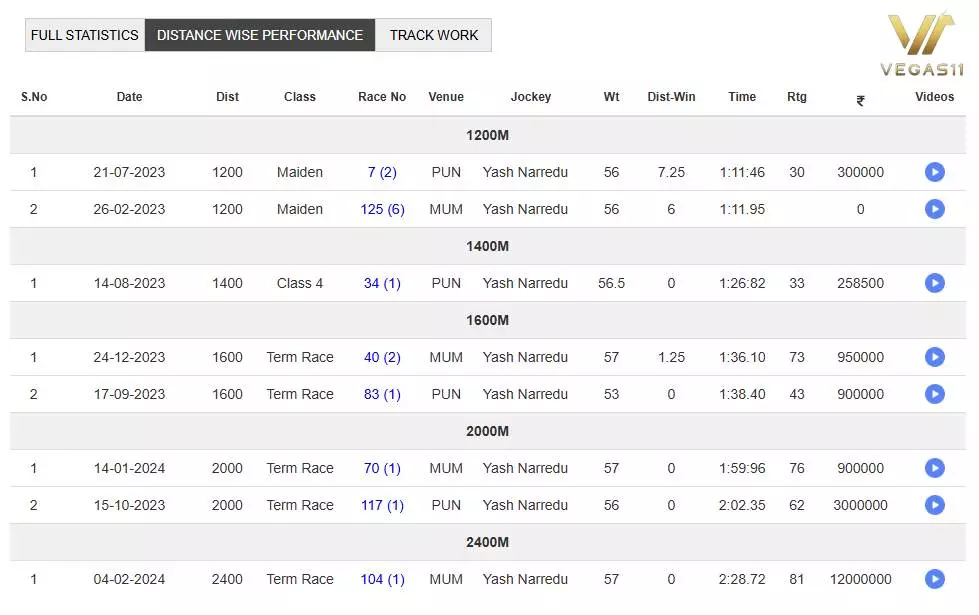979x615 pixels.
Task: Open the TRACK WORK tab
Action: pyautogui.click(x=433, y=34)
